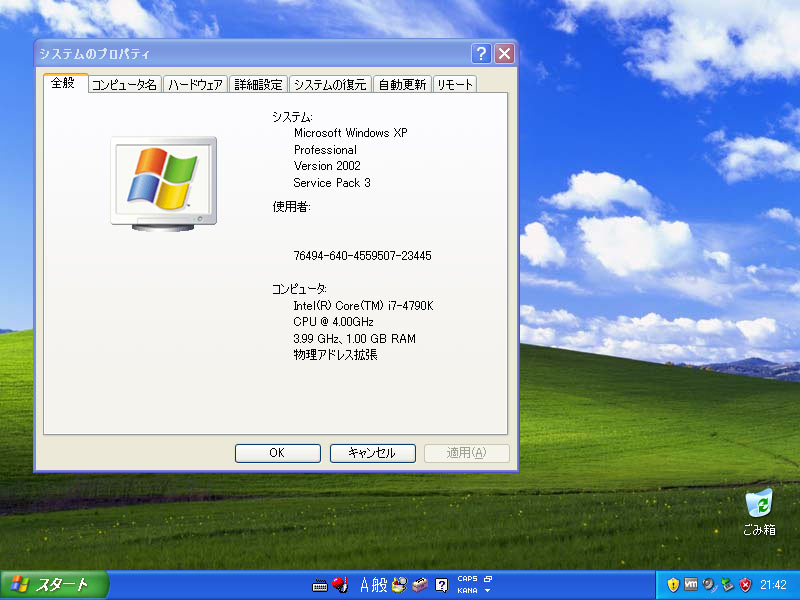
Task: Click the IME keyboard icon in language bar
Action: click(x=320, y=585)
